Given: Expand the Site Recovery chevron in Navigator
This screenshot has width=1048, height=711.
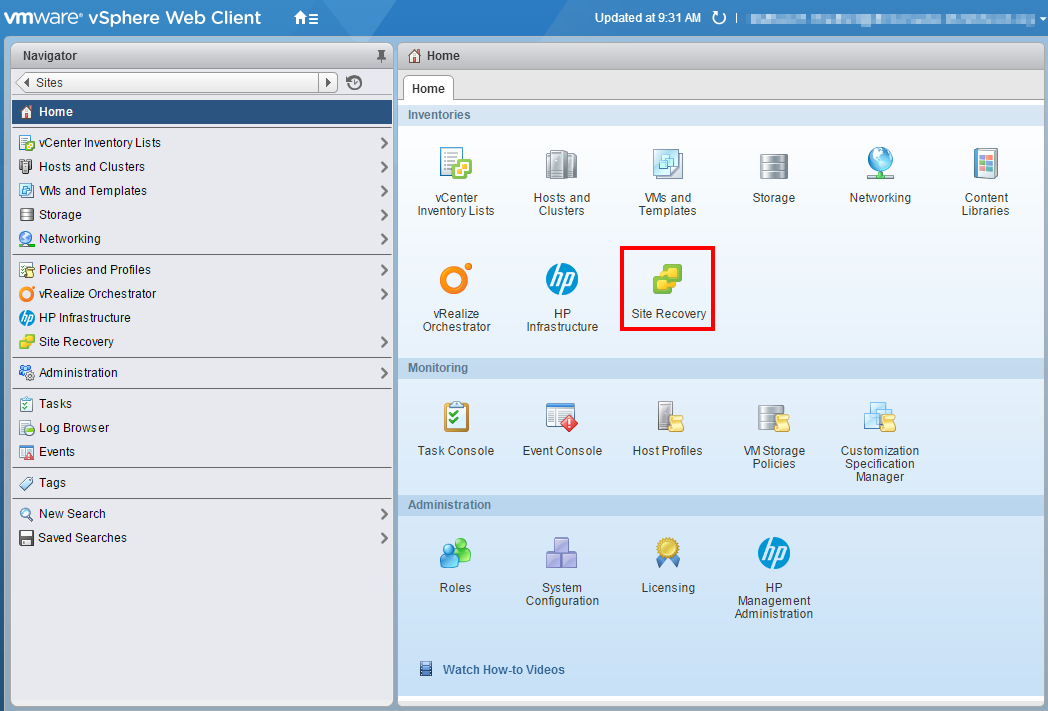Looking at the screenshot, I should pyautogui.click(x=384, y=342).
